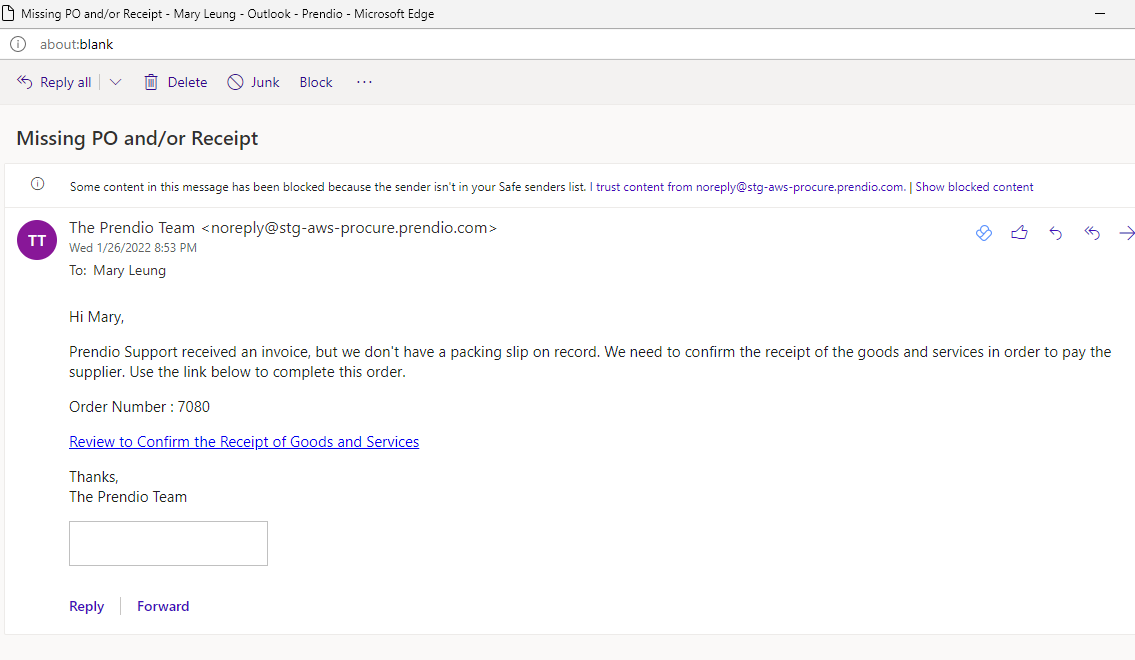Click the Forward arrow icon in message header

(1127, 232)
